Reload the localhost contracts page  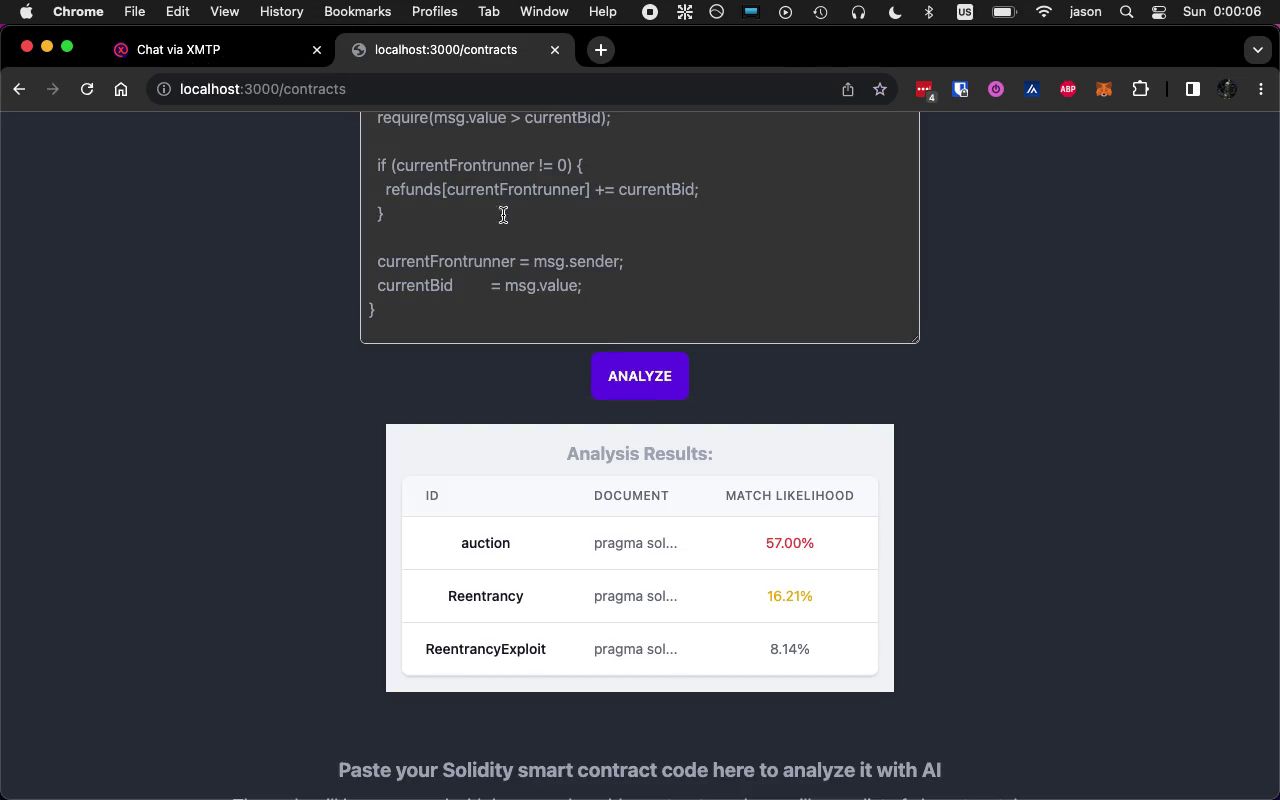pos(87,89)
